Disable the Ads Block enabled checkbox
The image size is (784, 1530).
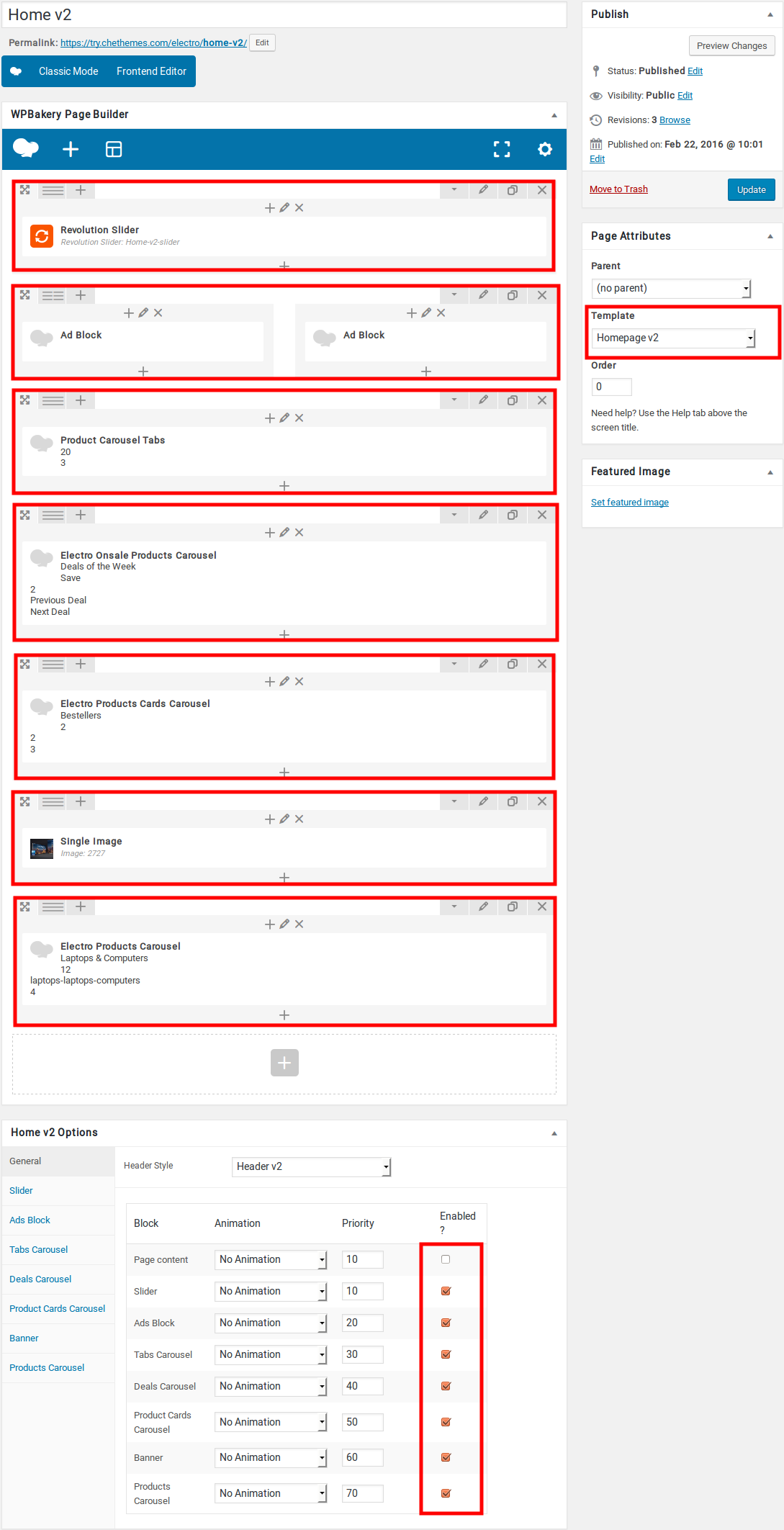point(446,1323)
